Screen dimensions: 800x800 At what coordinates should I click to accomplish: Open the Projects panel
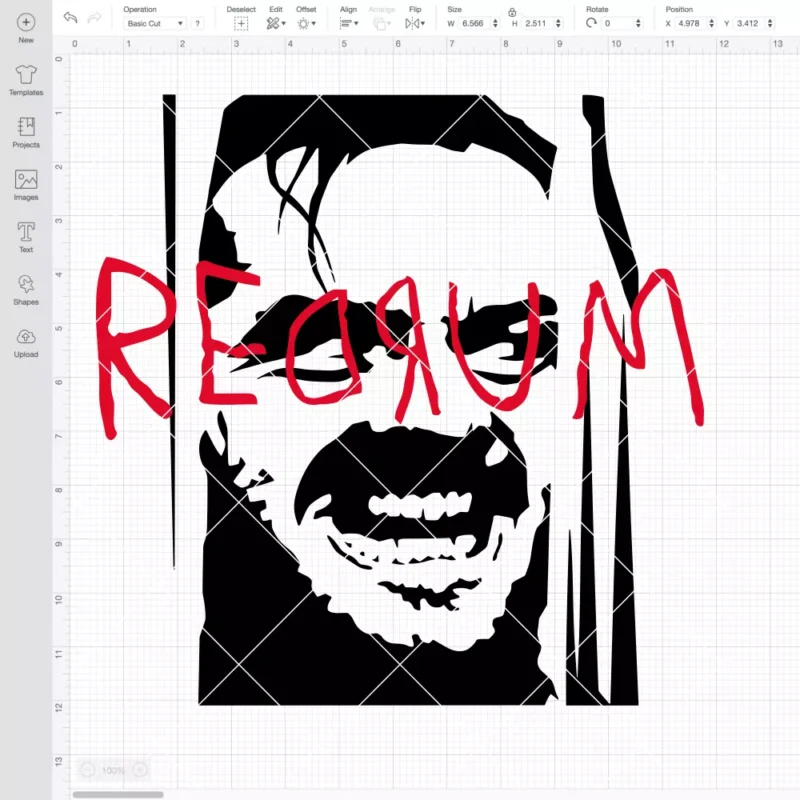click(26, 133)
